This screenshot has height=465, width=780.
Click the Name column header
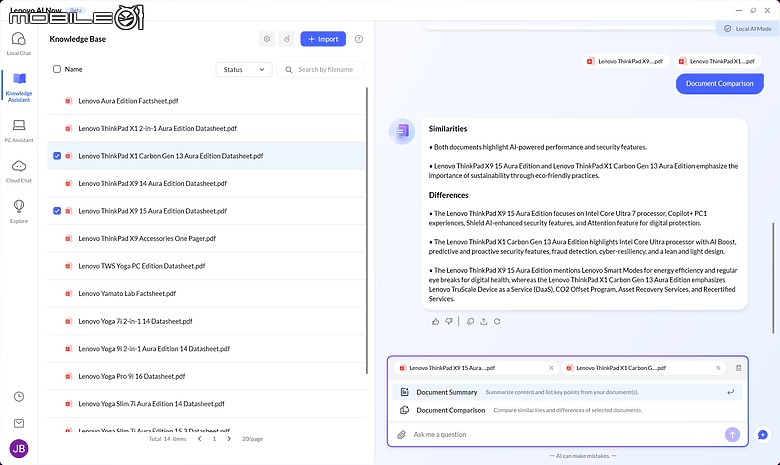click(74, 69)
